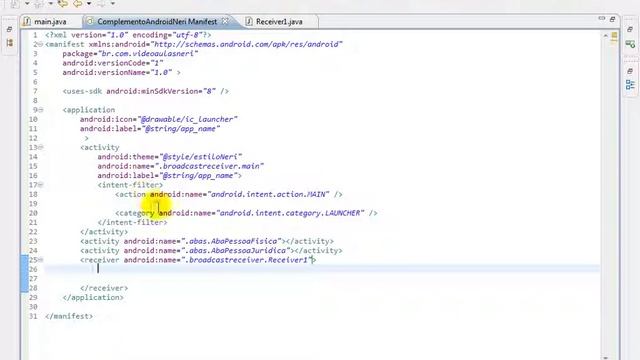This screenshot has width=640, height=360.
Task: Click the android.intent.category.LAUNCHER value
Action: (290, 213)
